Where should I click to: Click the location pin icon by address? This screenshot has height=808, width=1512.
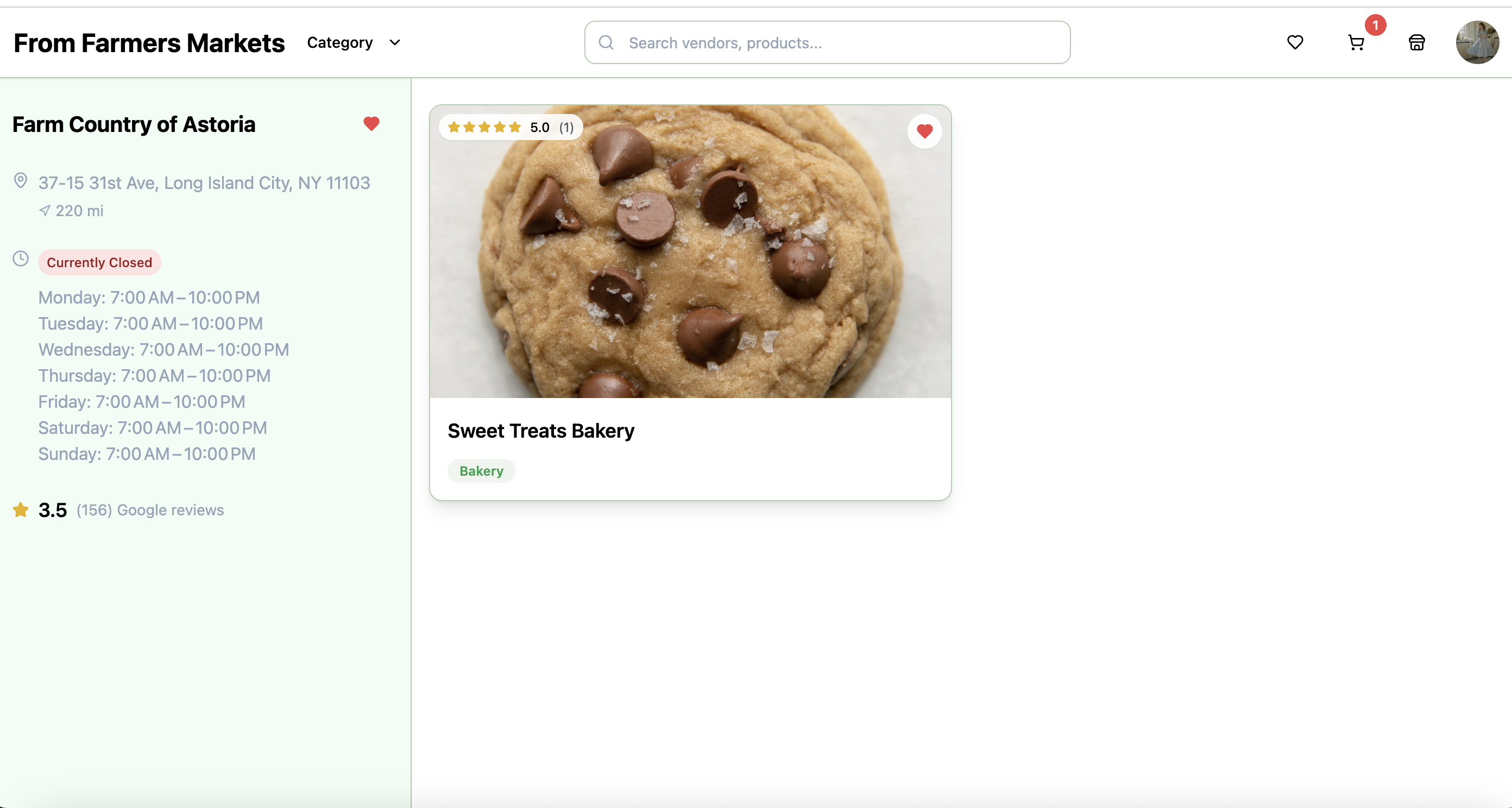21,181
